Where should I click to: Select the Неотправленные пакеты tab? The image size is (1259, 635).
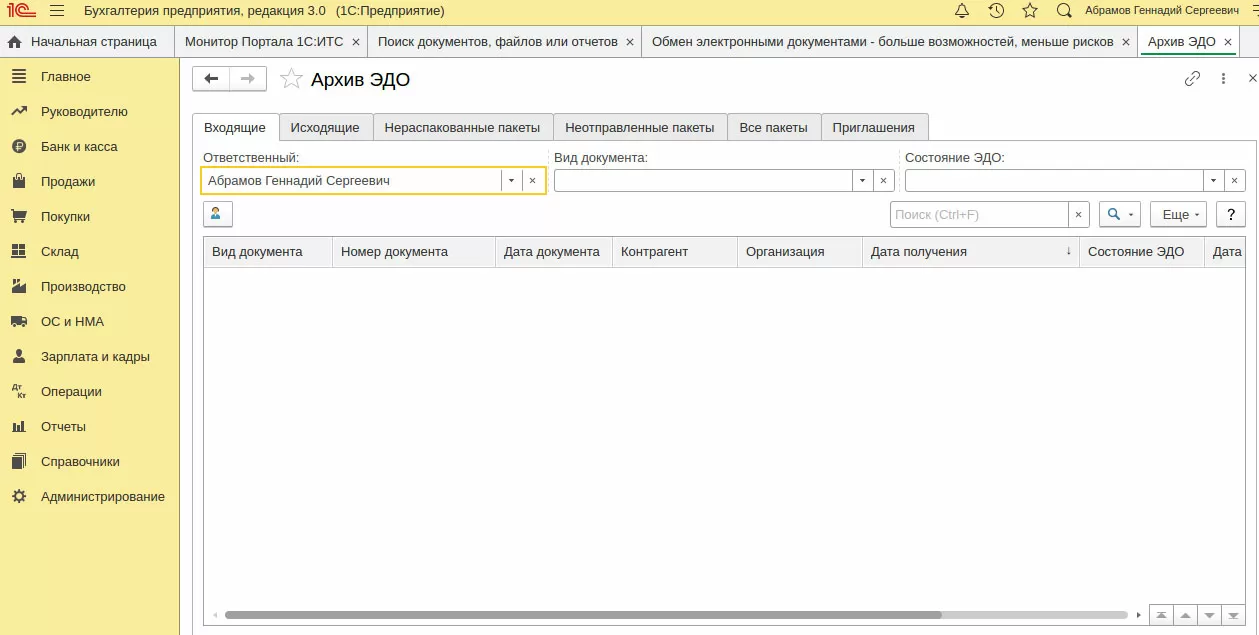coord(640,128)
